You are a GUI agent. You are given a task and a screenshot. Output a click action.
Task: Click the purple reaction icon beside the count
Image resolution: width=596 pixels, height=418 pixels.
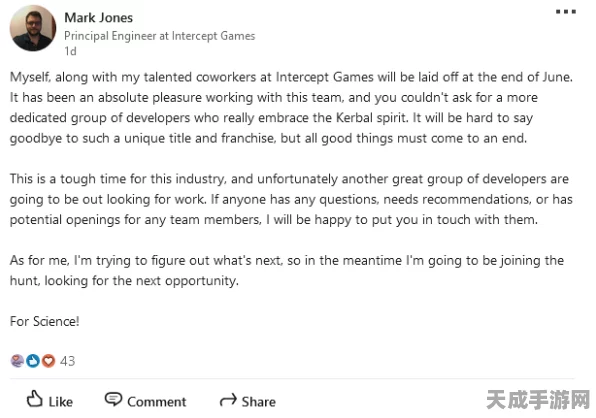17,361
